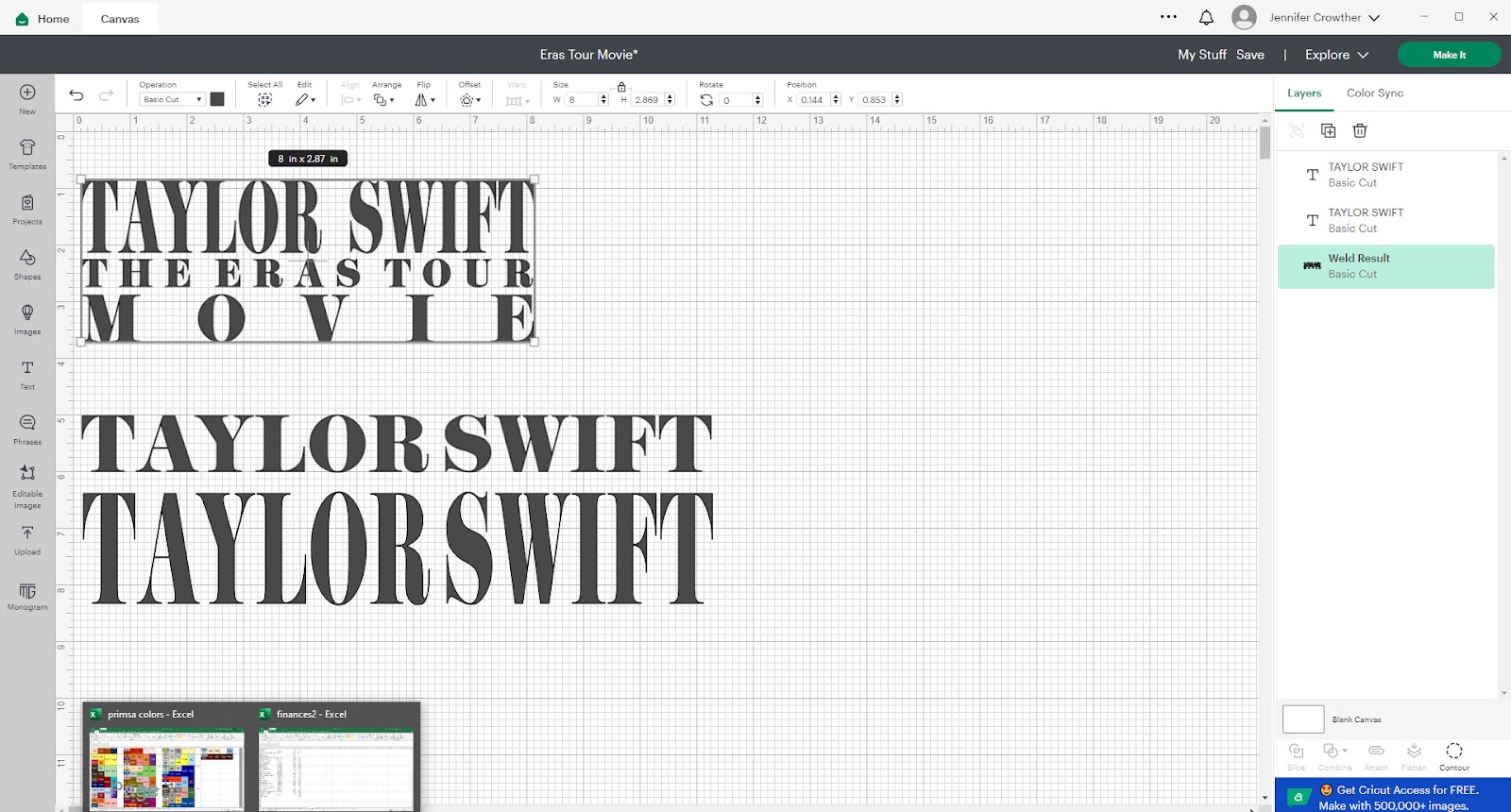Click the width size input field

[582, 99]
